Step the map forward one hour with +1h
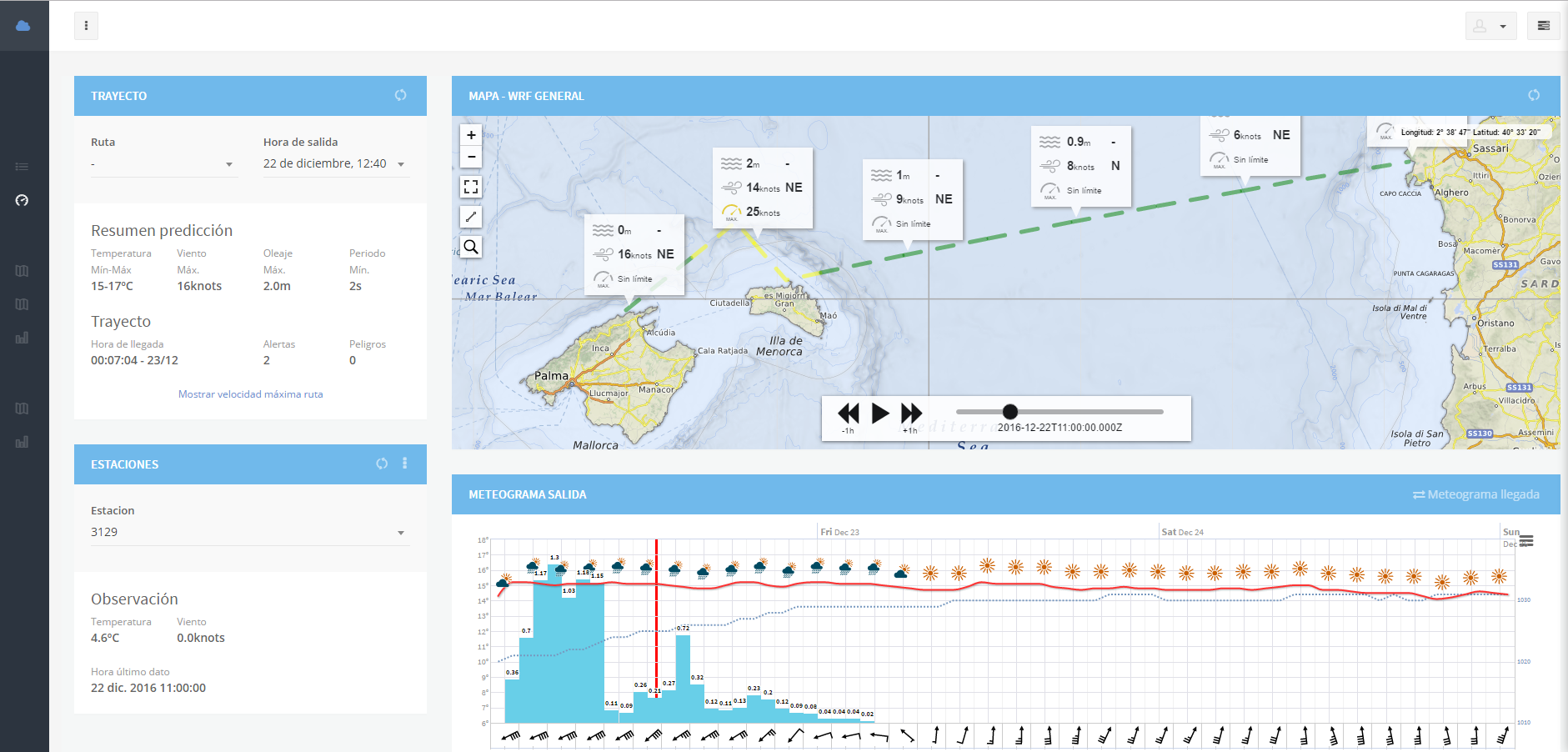Viewport: 1568px width, 752px height. [x=911, y=412]
